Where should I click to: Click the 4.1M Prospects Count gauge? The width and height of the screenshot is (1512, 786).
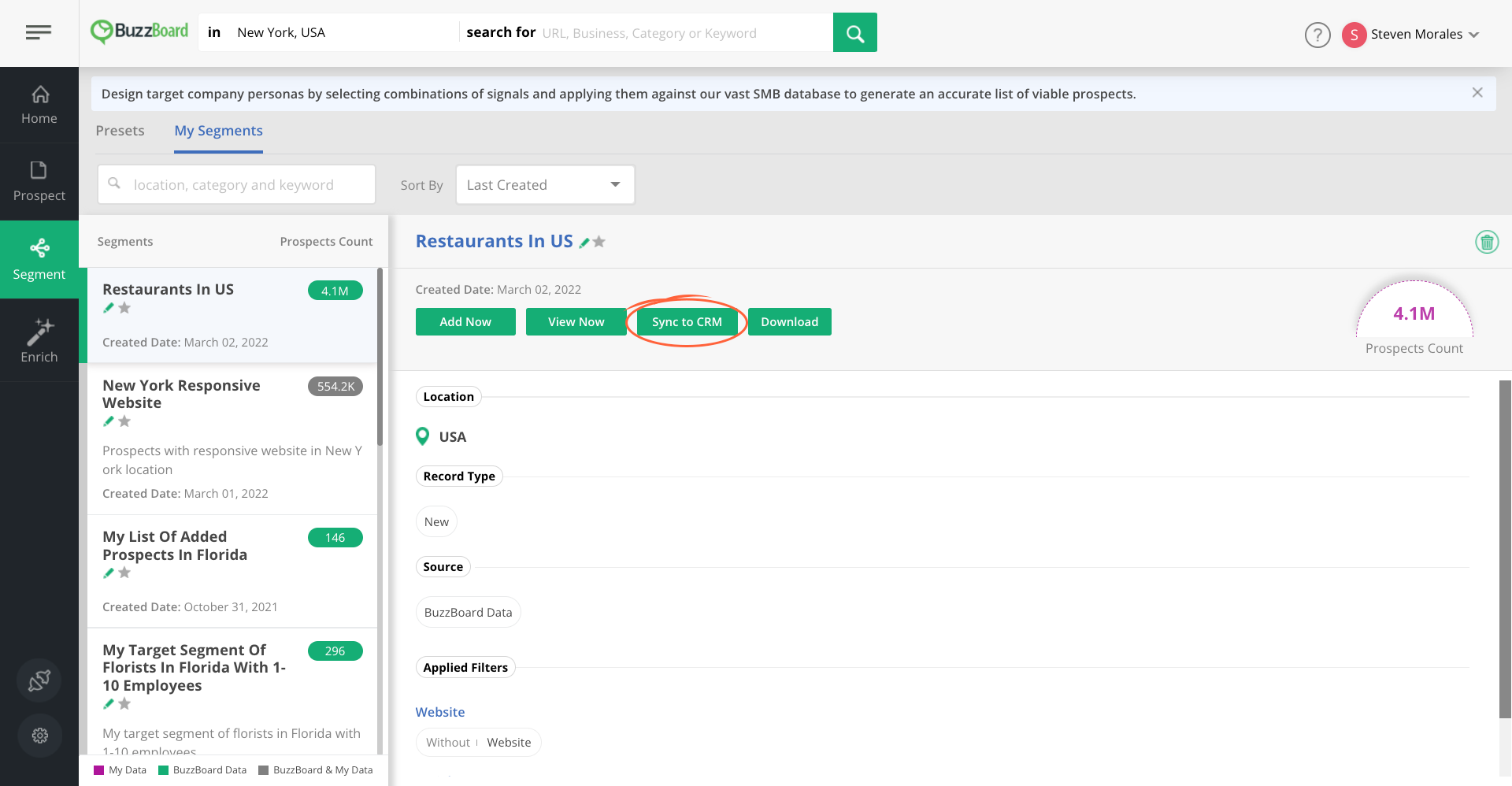click(1414, 311)
